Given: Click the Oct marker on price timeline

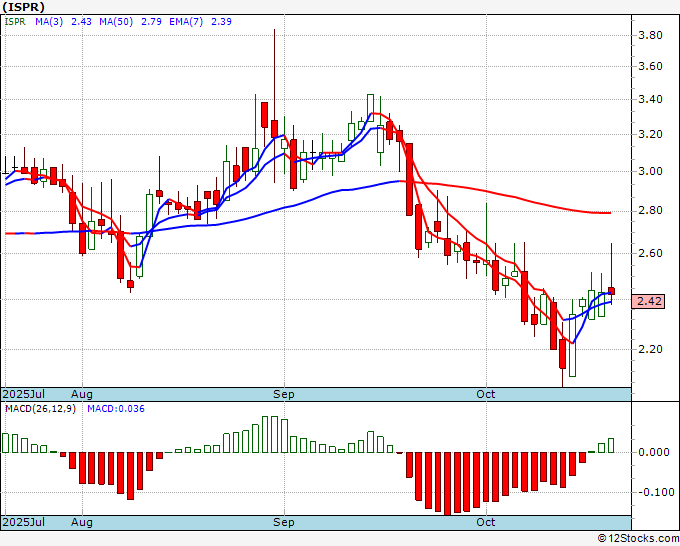Looking at the screenshot, I should (486, 394).
